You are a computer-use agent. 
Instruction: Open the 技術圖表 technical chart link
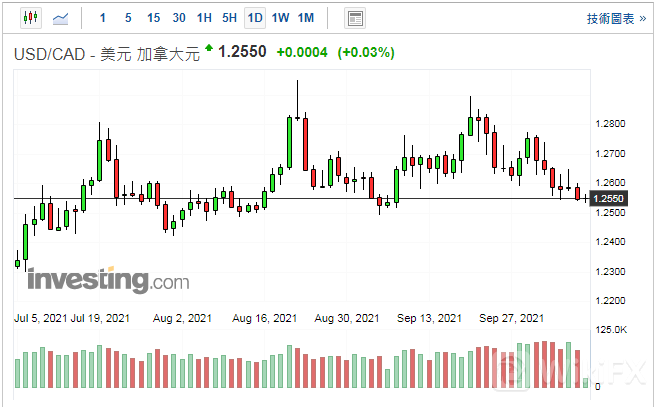tap(616, 18)
